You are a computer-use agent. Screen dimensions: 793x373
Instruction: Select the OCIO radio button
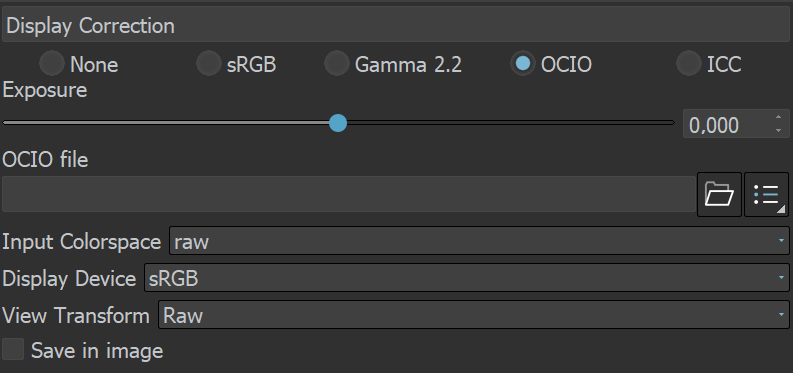(523, 64)
